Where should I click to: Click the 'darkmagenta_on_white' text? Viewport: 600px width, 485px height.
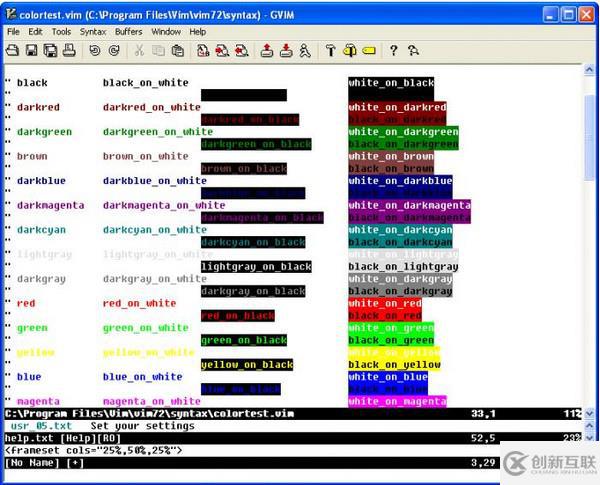point(164,205)
